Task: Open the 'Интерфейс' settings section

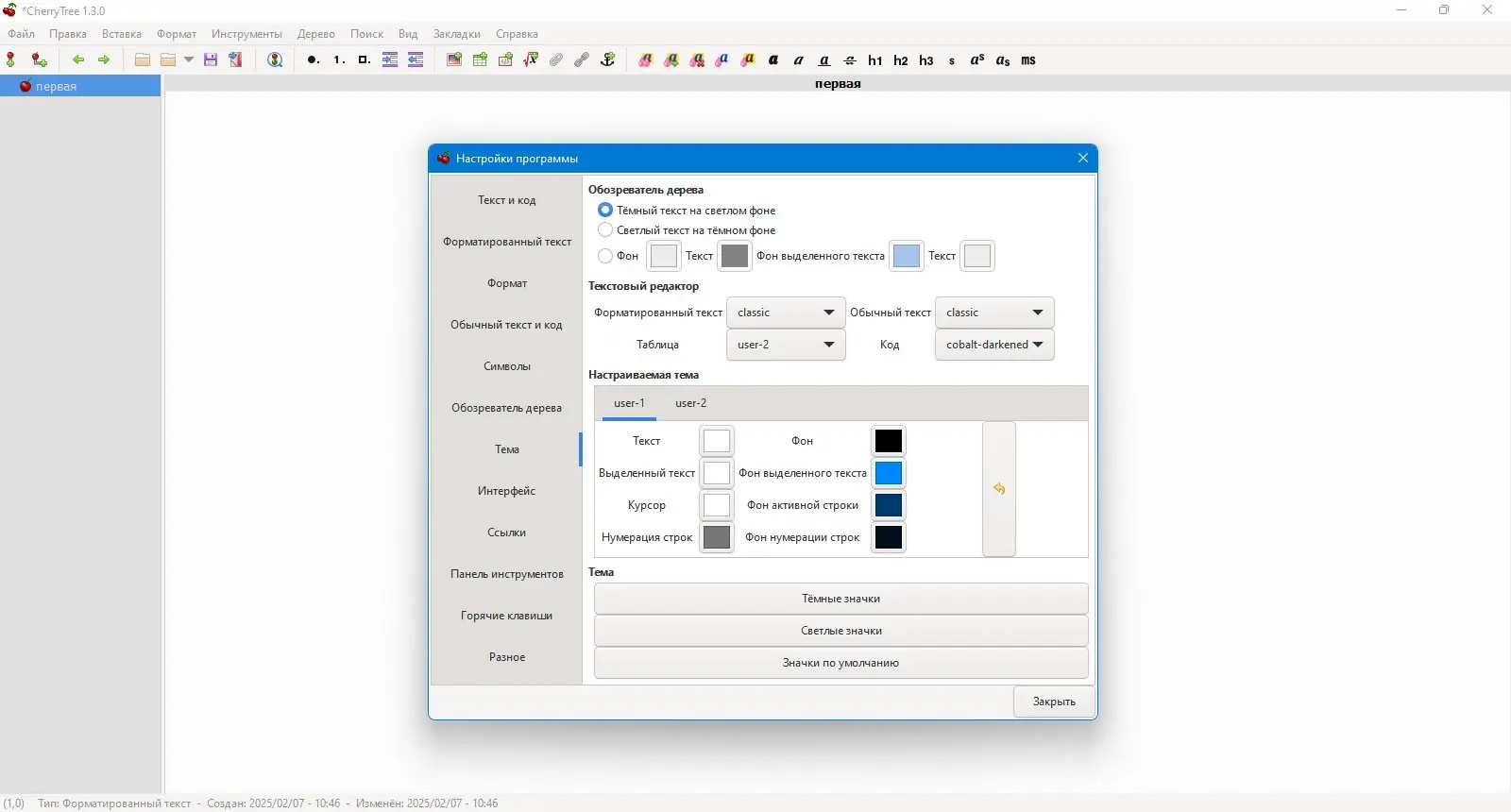Action: pyautogui.click(x=506, y=491)
